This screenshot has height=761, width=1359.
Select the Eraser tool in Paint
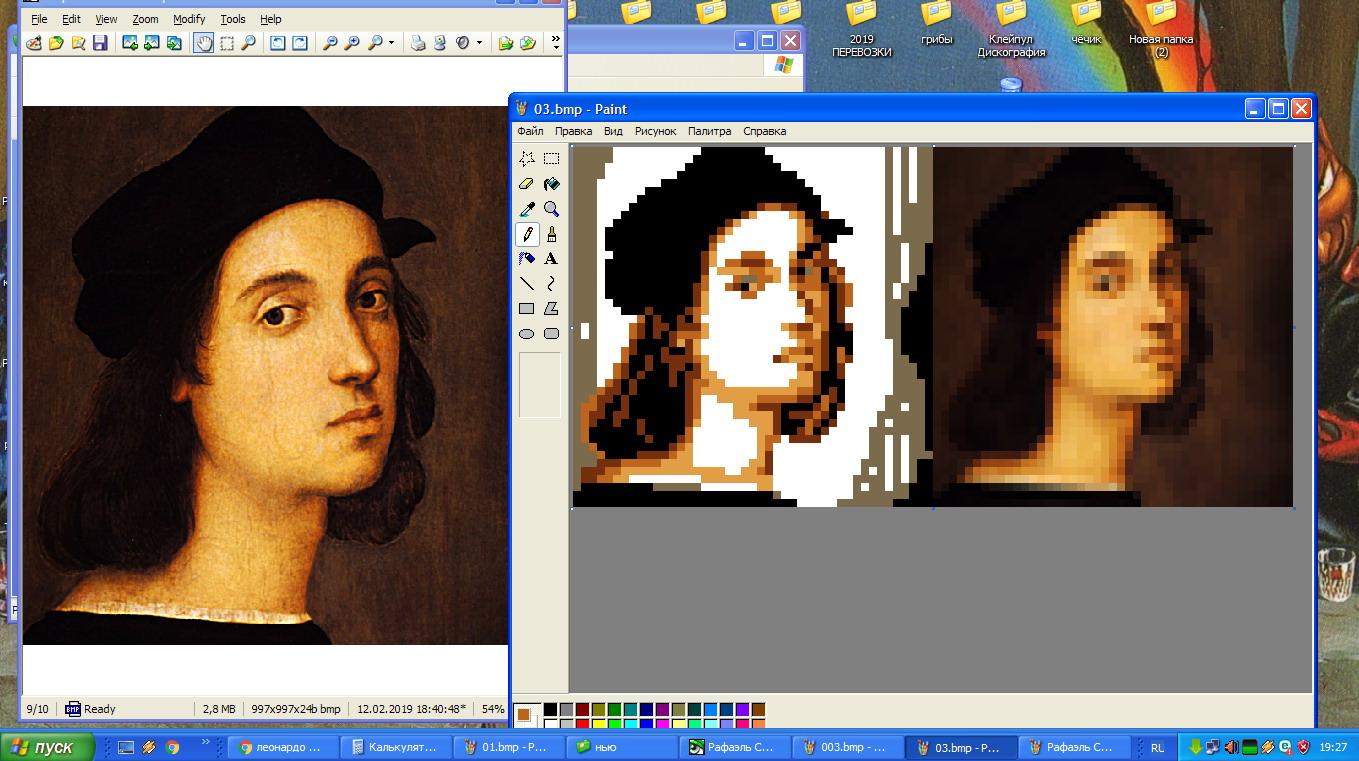click(527, 184)
